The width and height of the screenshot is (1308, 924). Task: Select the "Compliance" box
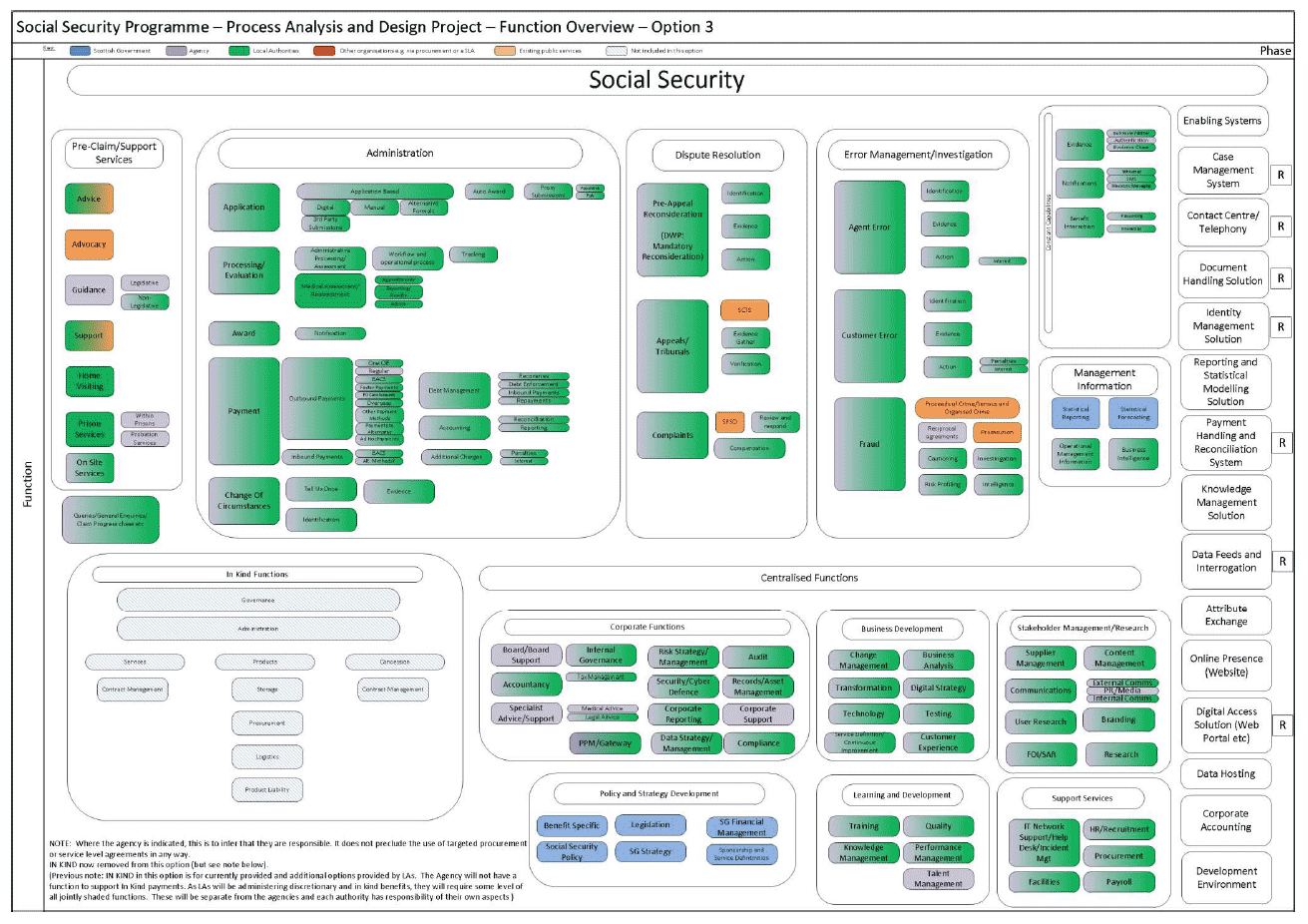click(x=758, y=743)
